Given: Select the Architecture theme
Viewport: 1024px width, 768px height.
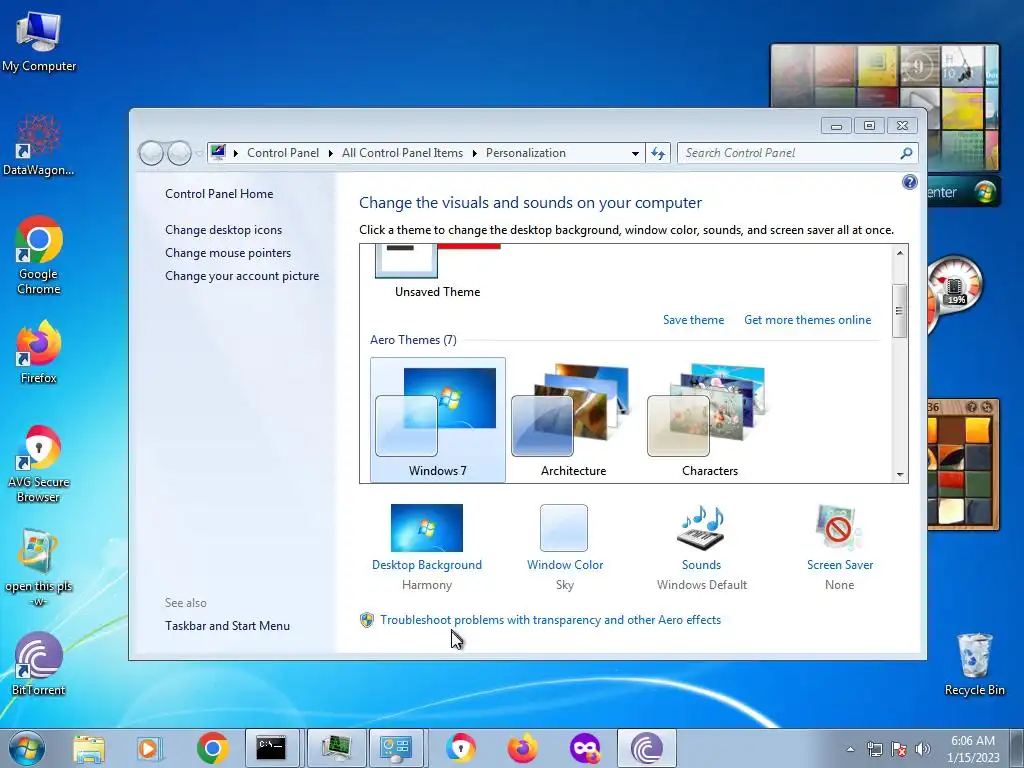Looking at the screenshot, I should tap(573, 420).
